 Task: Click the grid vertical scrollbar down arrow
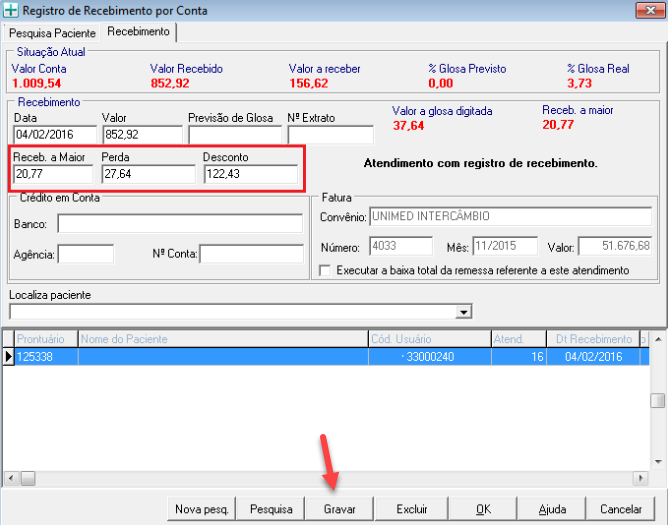[658, 462]
